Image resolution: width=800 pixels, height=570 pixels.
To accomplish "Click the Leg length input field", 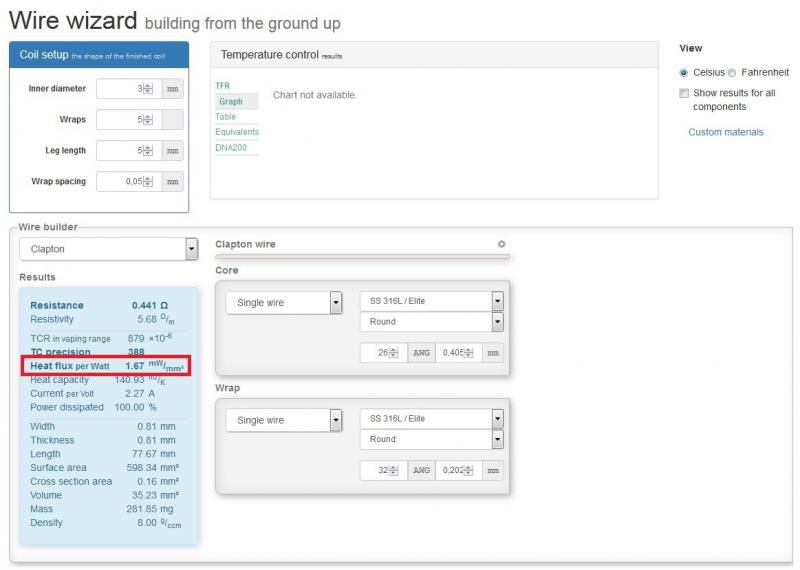I will tap(129, 151).
